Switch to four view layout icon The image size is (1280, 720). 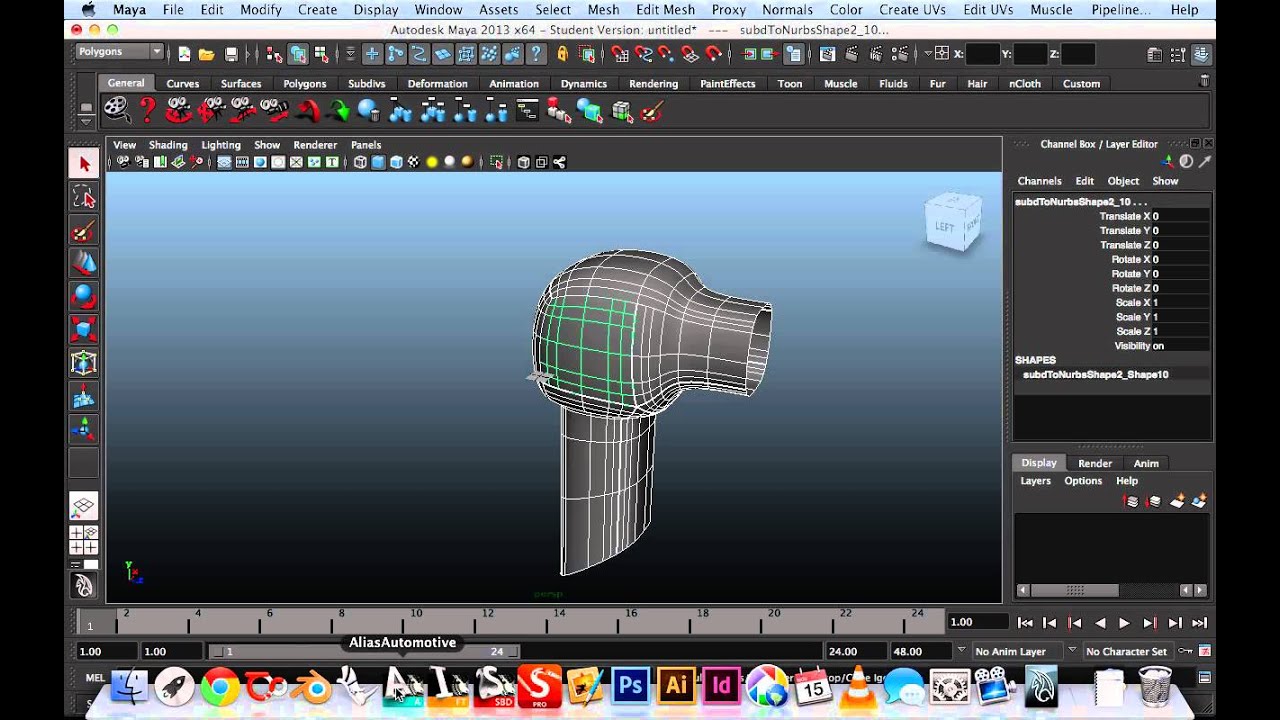click(84, 541)
